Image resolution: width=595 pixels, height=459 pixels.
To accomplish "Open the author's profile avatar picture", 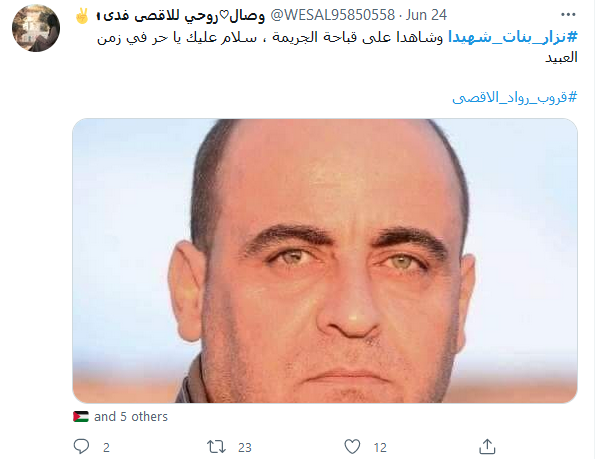I will click(x=36, y=28).
